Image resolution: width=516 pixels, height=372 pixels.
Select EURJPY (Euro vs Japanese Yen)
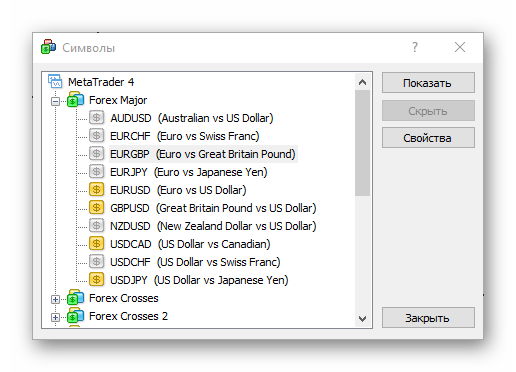pos(189,172)
